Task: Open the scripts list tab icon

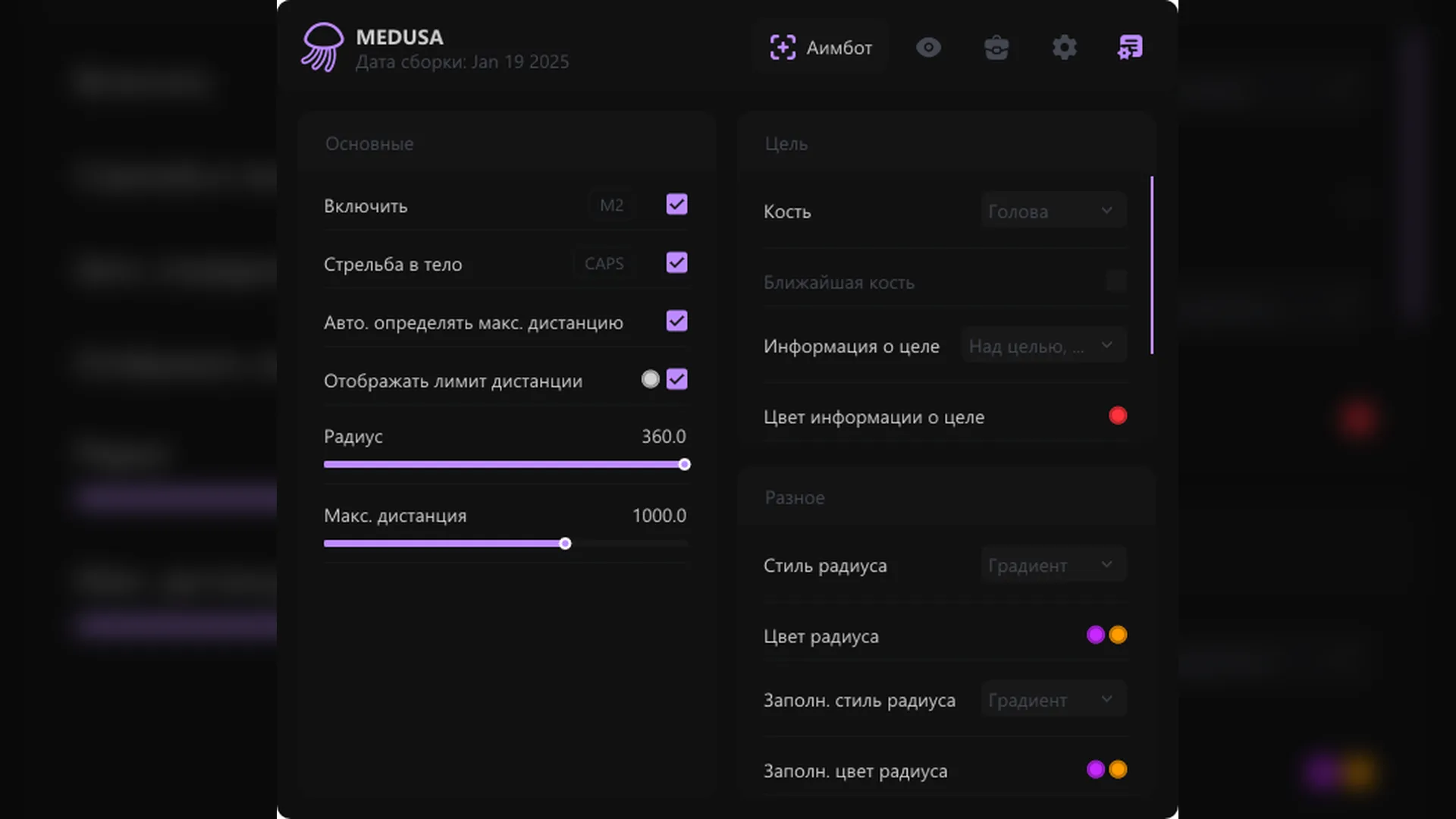Action: click(x=1130, y=47)
